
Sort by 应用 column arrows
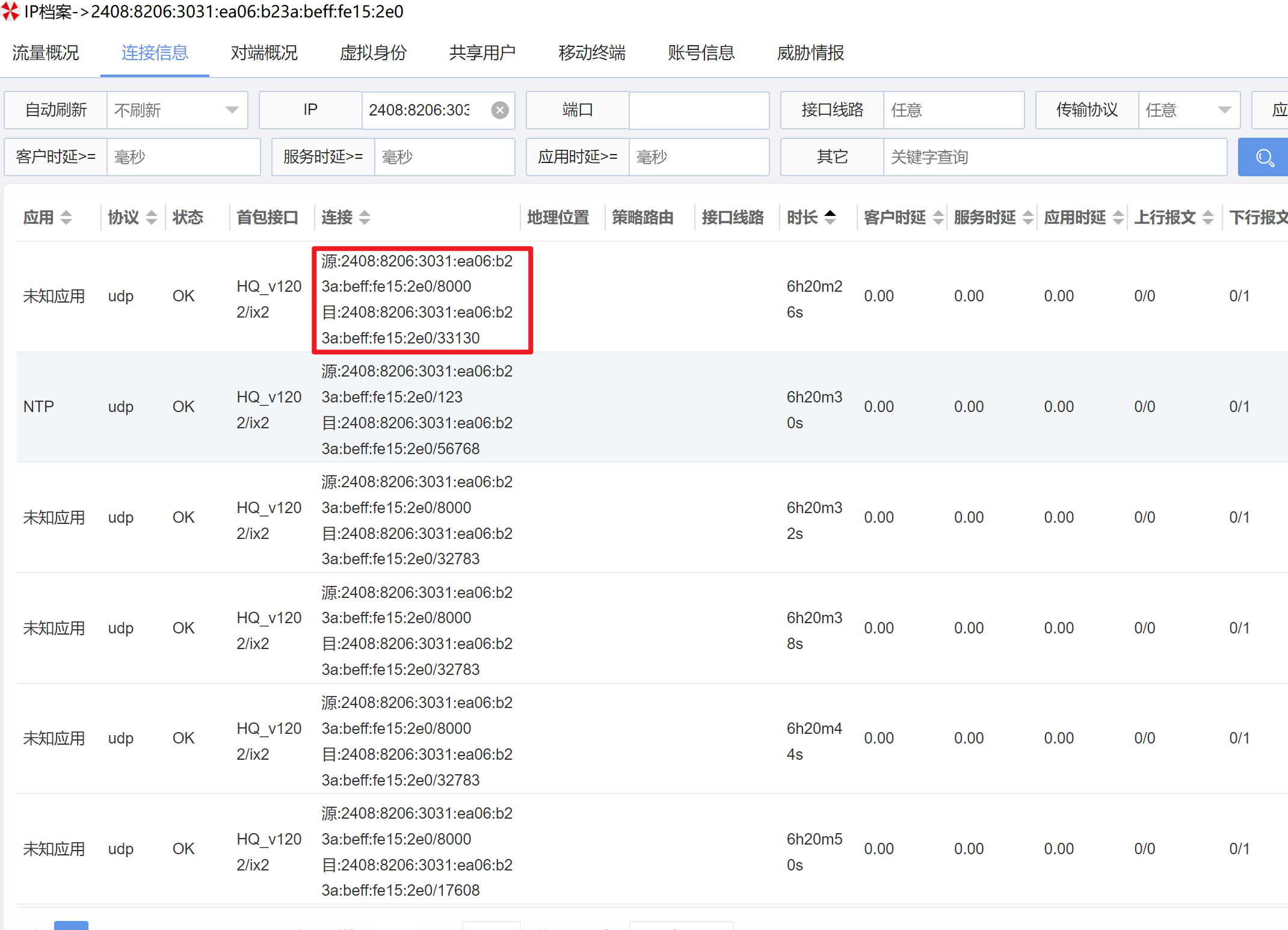pos(66,218)
